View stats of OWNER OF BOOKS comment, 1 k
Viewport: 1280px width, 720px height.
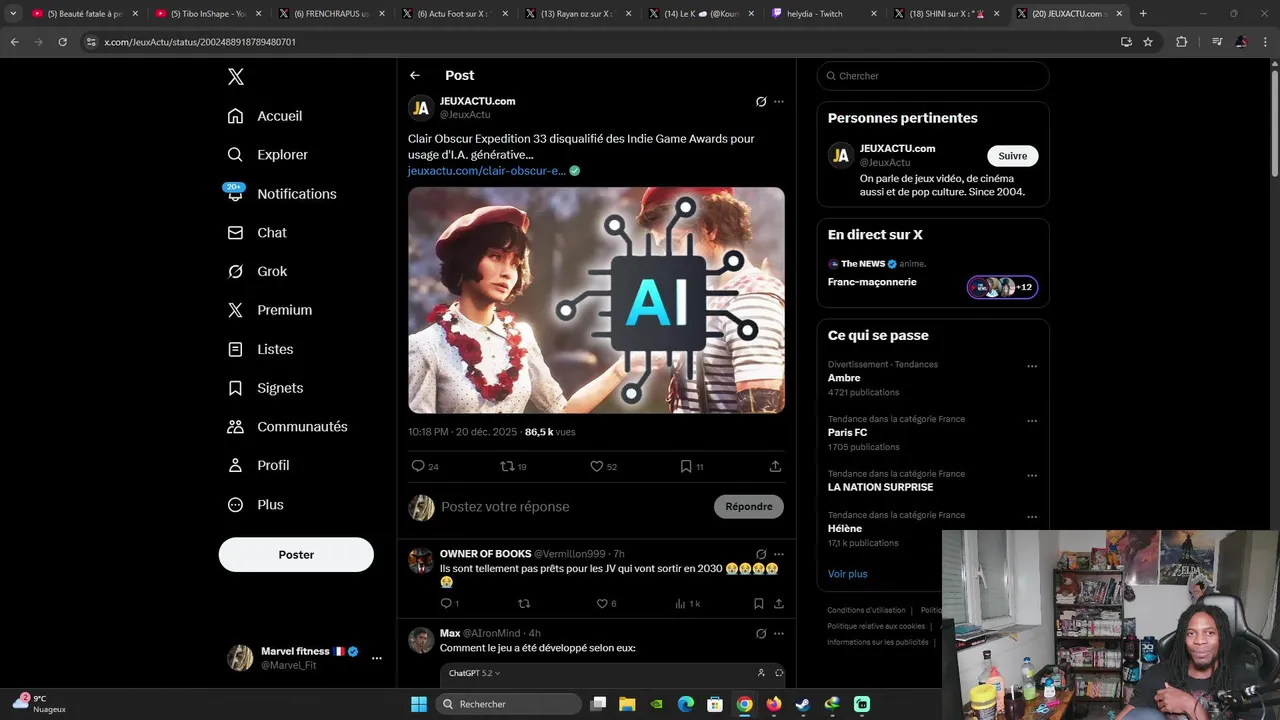(x=688, y=604)
